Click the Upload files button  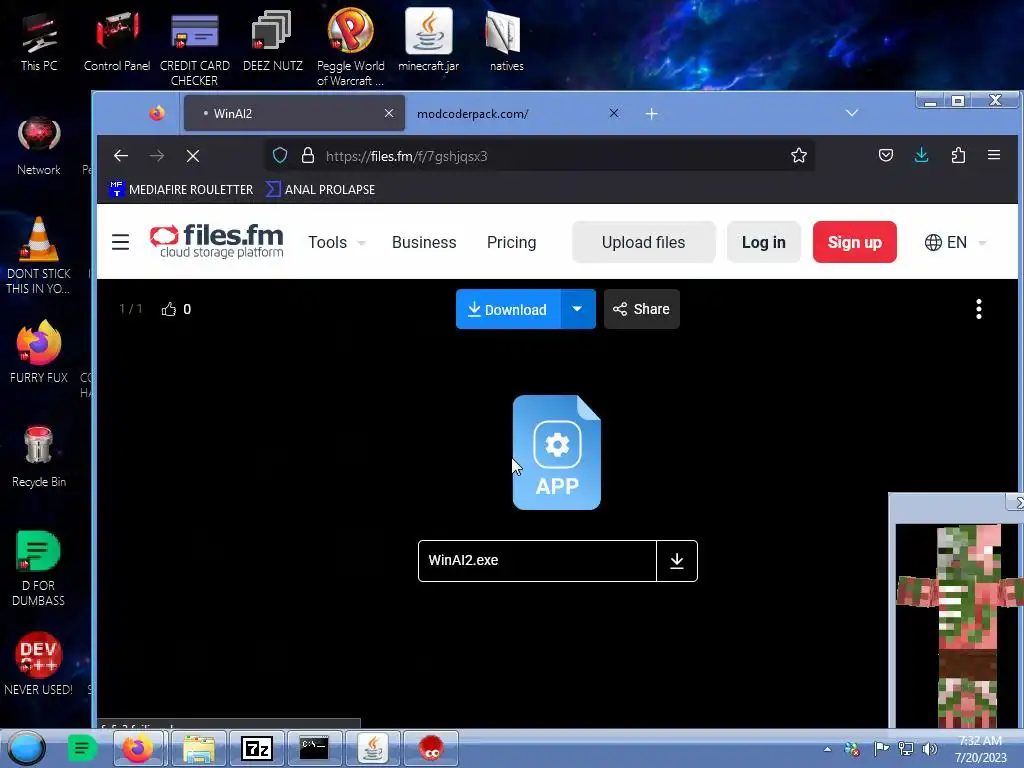point(643,242)
